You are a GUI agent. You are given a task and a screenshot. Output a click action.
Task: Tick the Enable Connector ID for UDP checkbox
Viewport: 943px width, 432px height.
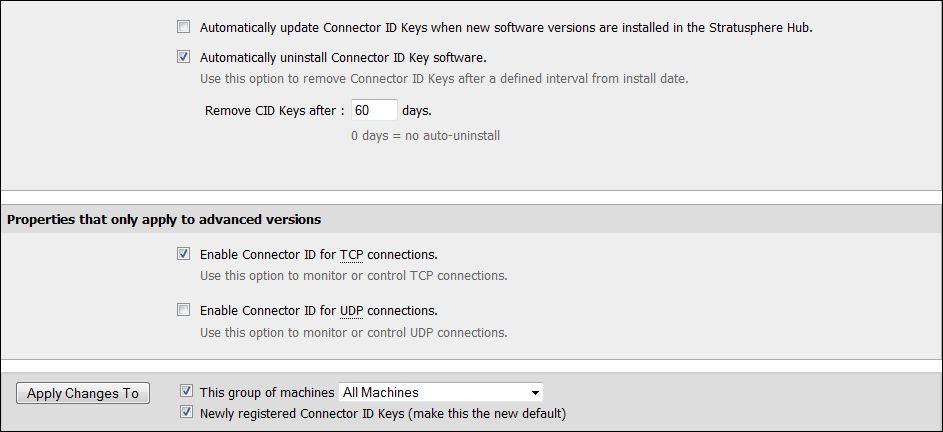click(183, 310)
